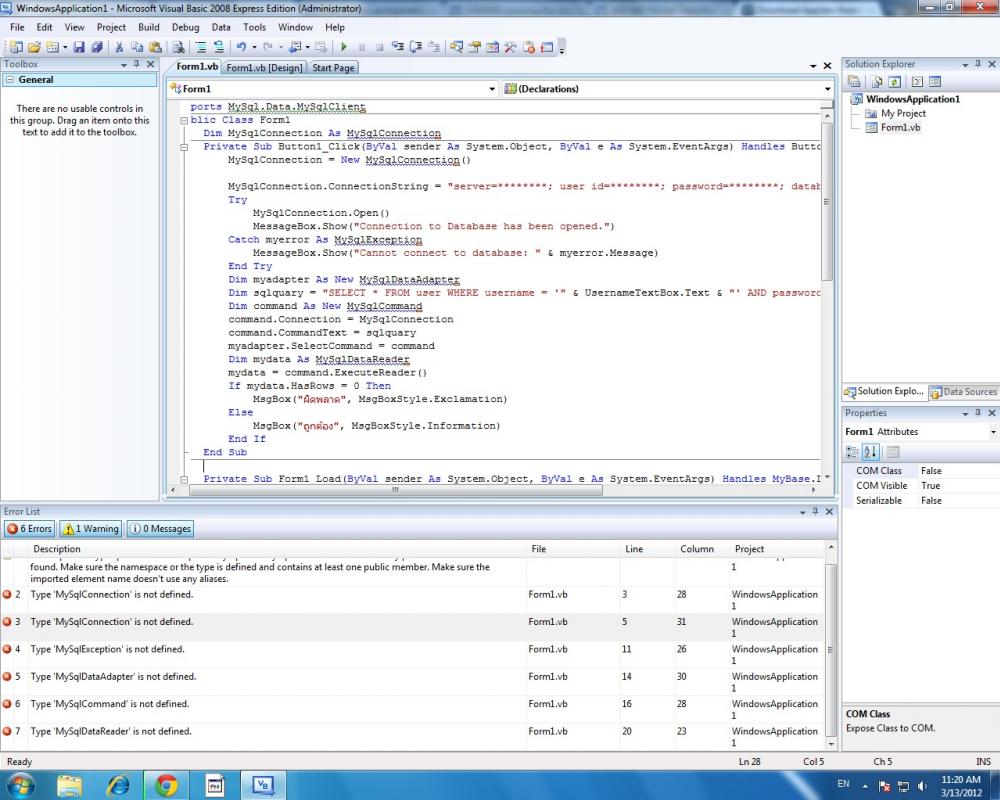Click Show All Files in Solution Explorer
Image resolution: width=1000 pixels, height=800 pixels.
(877, 82)
